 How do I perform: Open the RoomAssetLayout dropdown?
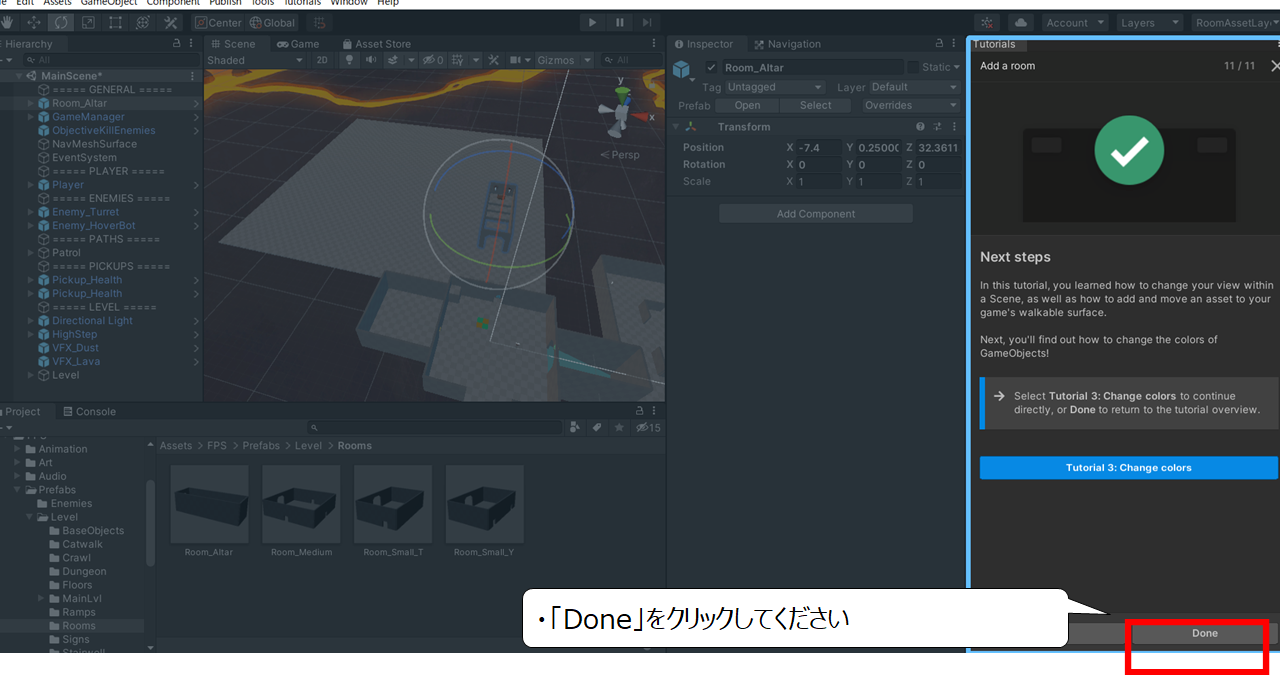tap(1235, 22)
